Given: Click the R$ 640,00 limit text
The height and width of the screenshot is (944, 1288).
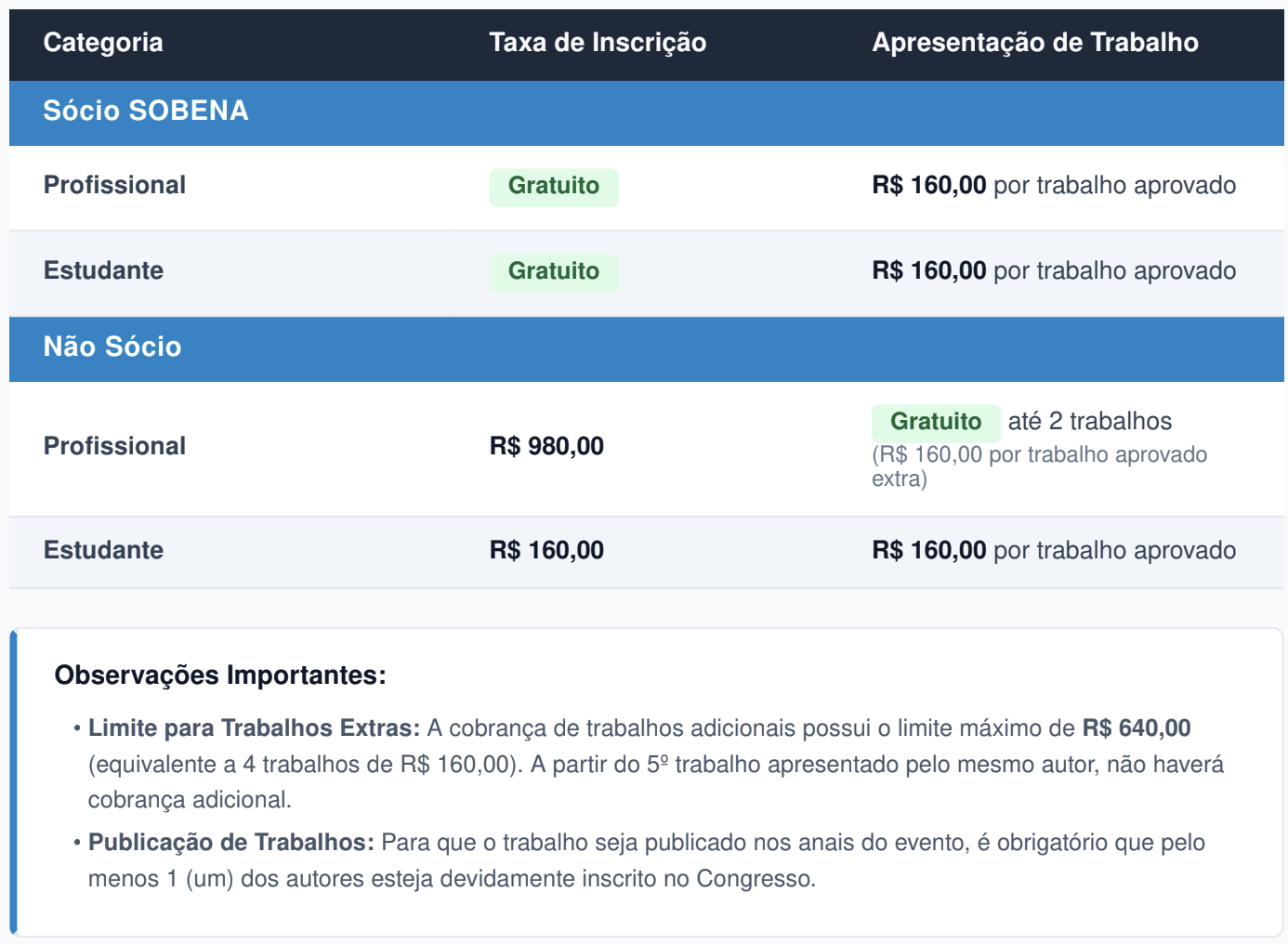Looking at the screenshot, I should point(1137,728).
